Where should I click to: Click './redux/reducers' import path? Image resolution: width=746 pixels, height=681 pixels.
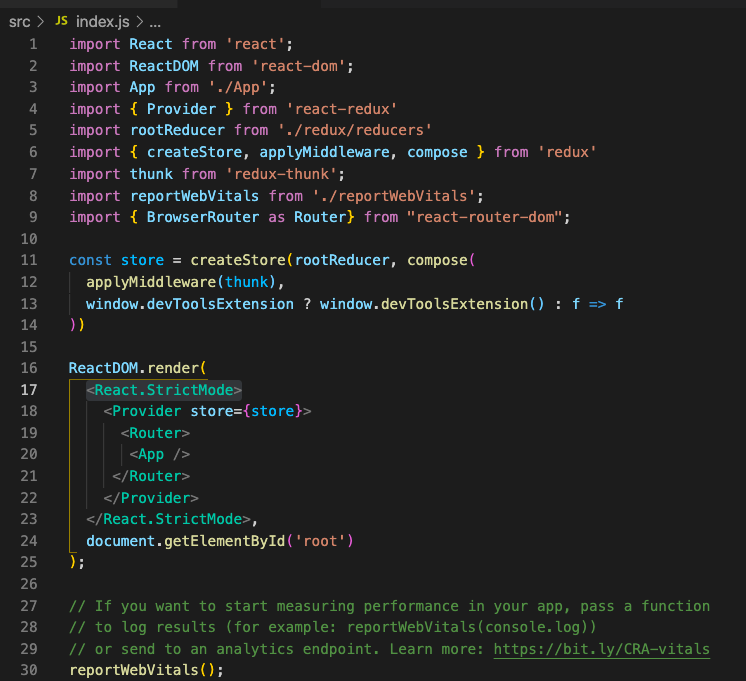(x=355, y=130)
